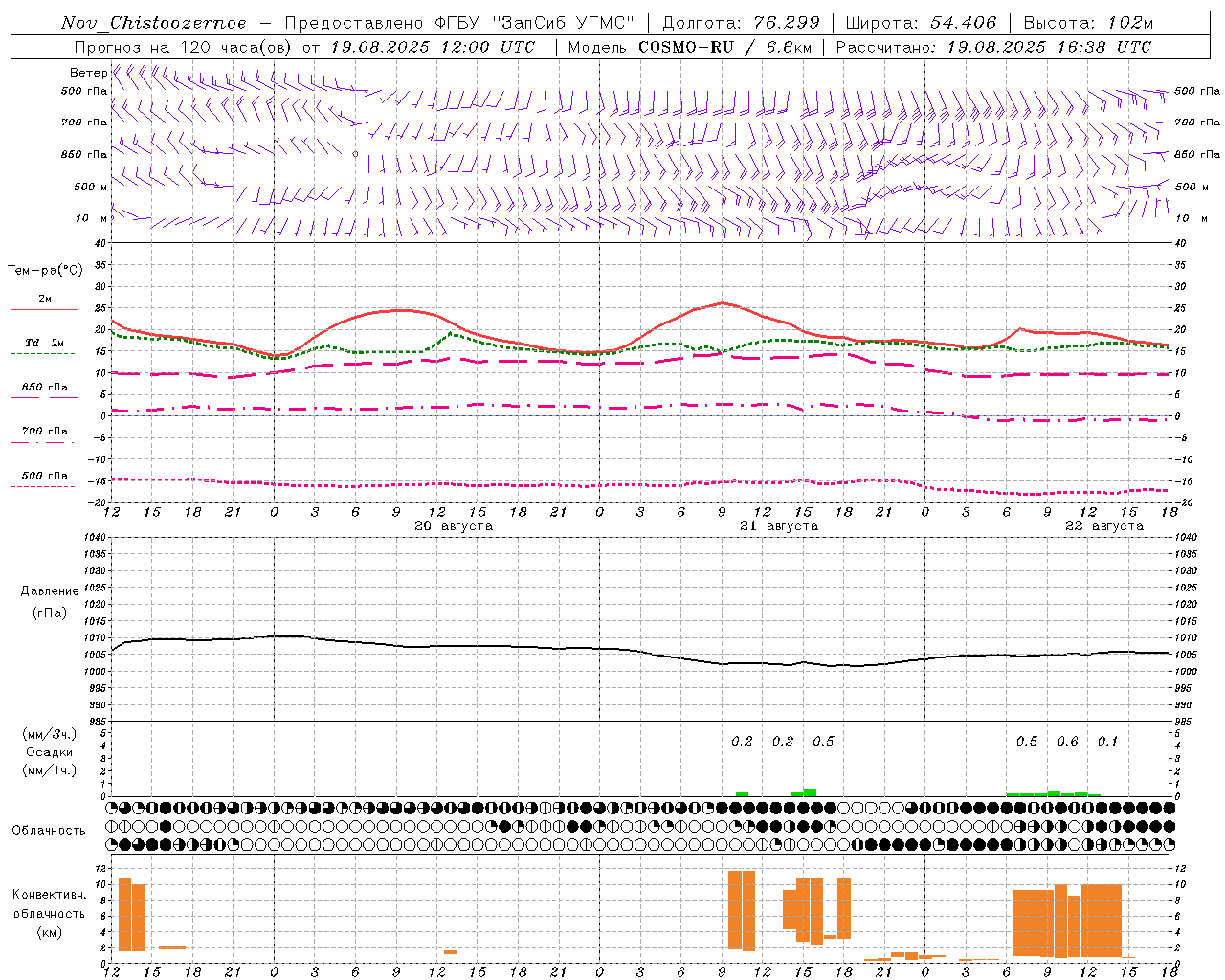
Task: Click the '20 августа' date label
Action: pos(454,526)
